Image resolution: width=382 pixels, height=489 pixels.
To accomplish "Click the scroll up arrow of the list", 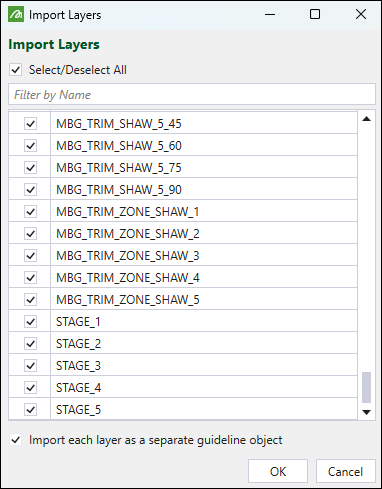I will click(x=366, y=119).
